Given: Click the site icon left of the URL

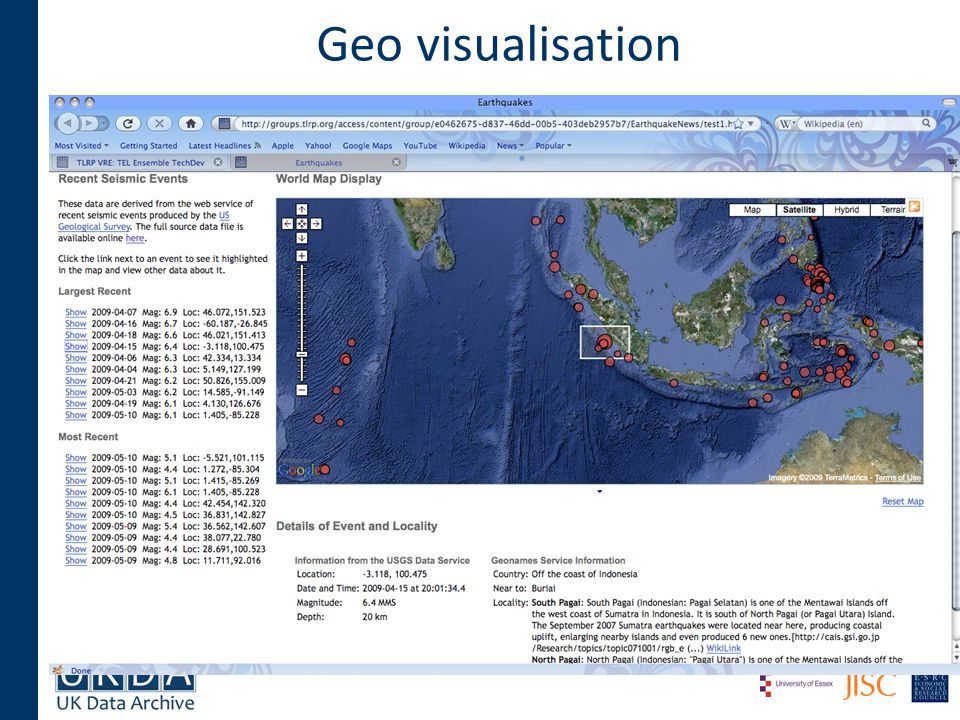Looking at the screenshot, I should (x=224, y=124).
